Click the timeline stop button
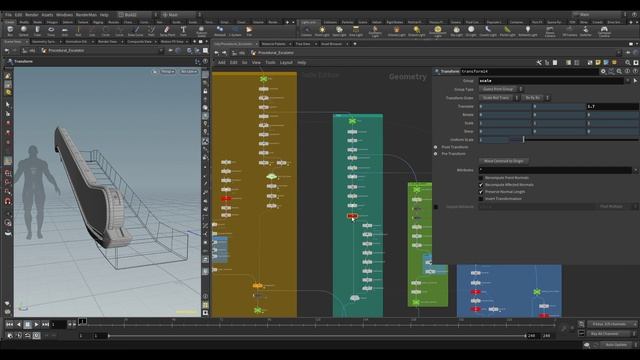The width and height of the screenshot is (640, 360). click(x=27, y=324)
